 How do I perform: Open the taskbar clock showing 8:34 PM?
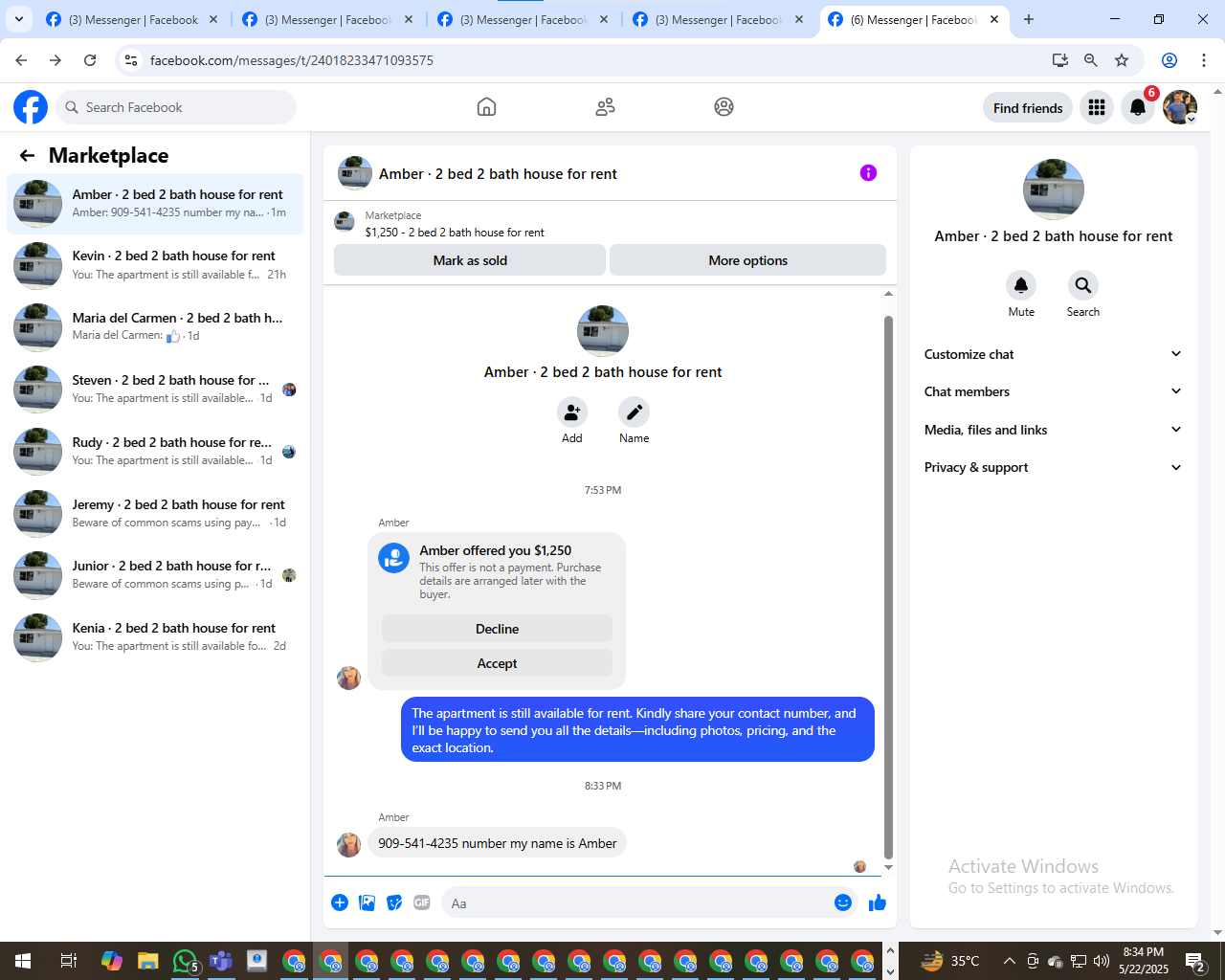[1144, 961]
